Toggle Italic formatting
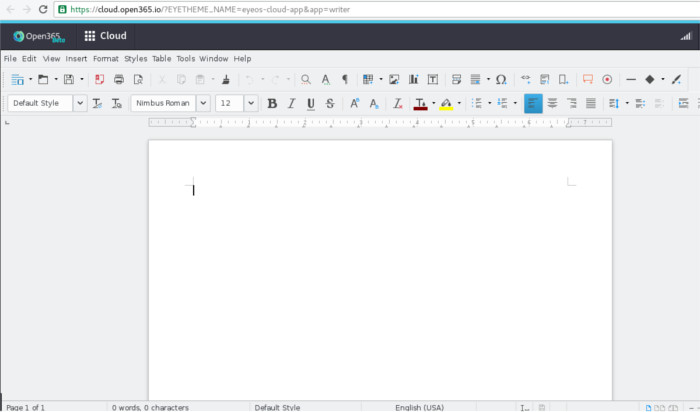This screenshot has width=700, height=412. (x=292, y=104)
